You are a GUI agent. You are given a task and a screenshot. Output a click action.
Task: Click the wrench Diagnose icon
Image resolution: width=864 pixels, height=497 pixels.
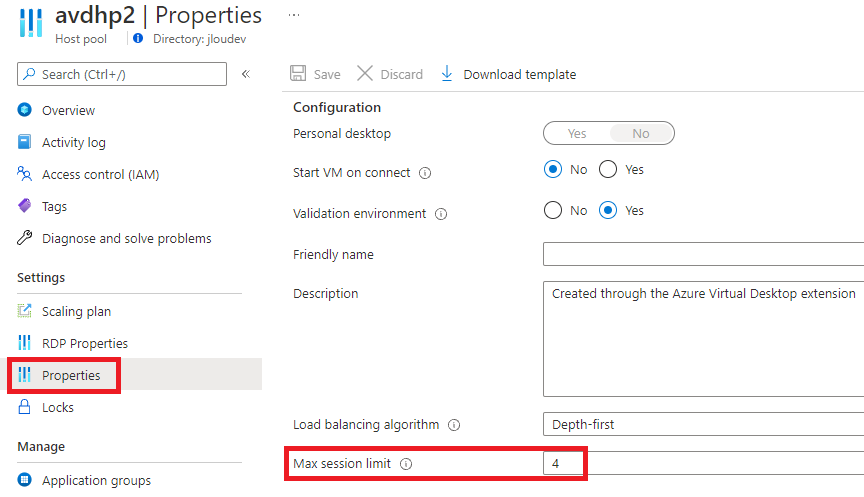(x=24, y=237)
